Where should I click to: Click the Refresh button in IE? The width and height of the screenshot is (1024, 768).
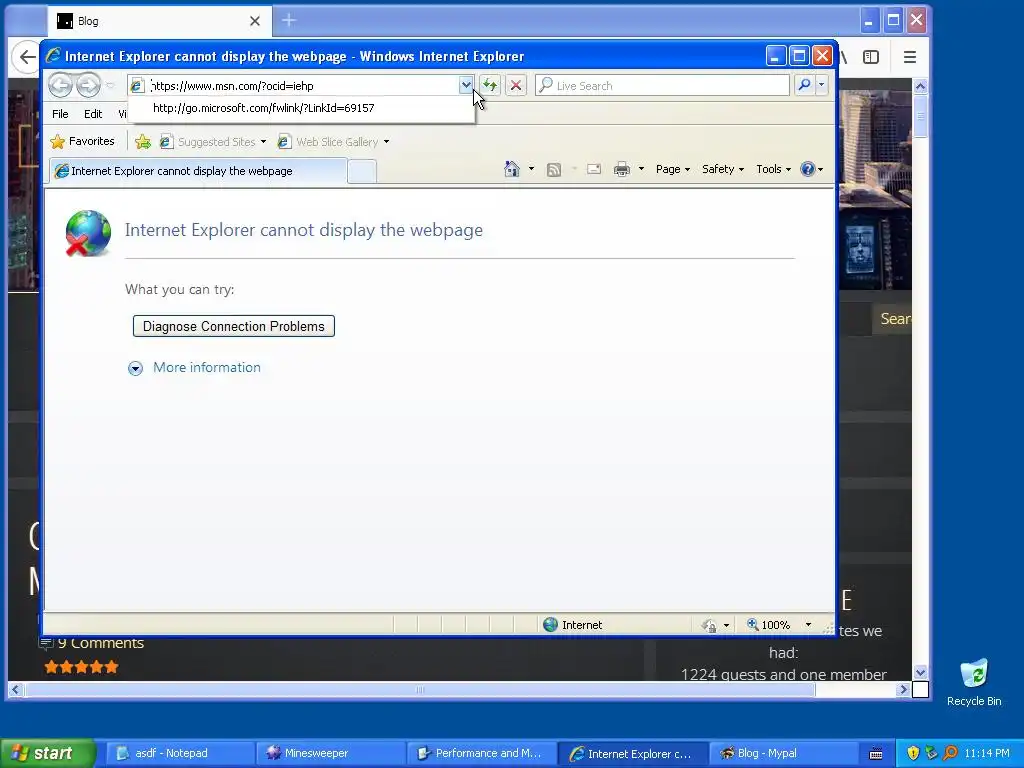(x=490, y=85)
